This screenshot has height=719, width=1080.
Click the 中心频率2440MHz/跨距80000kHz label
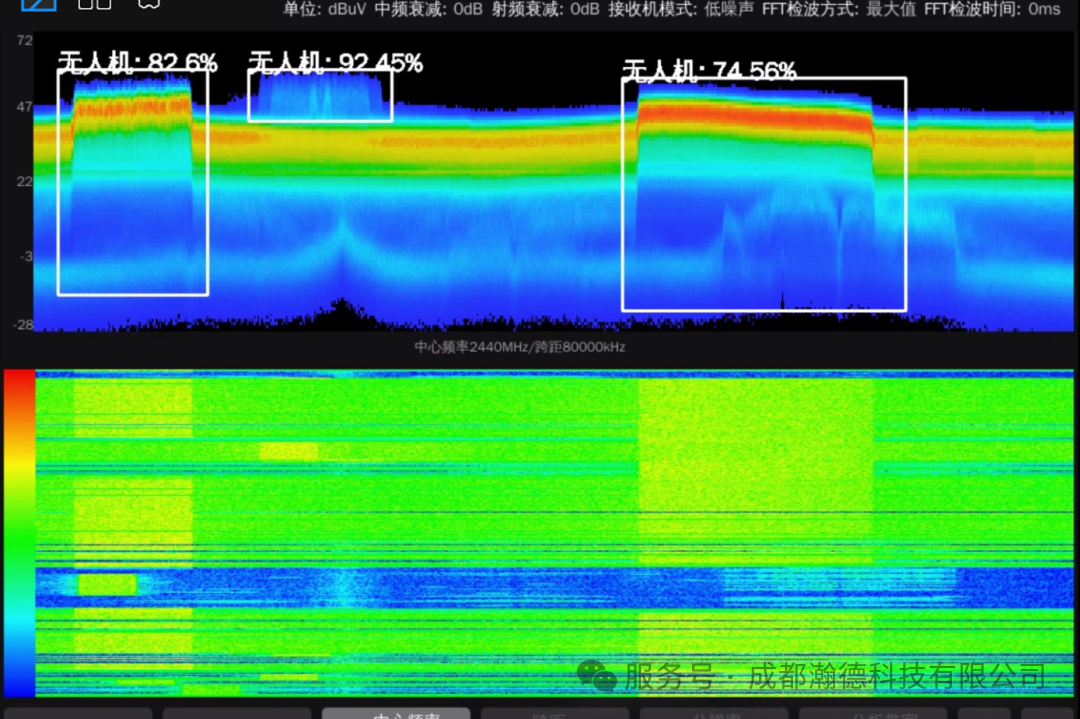520,347
